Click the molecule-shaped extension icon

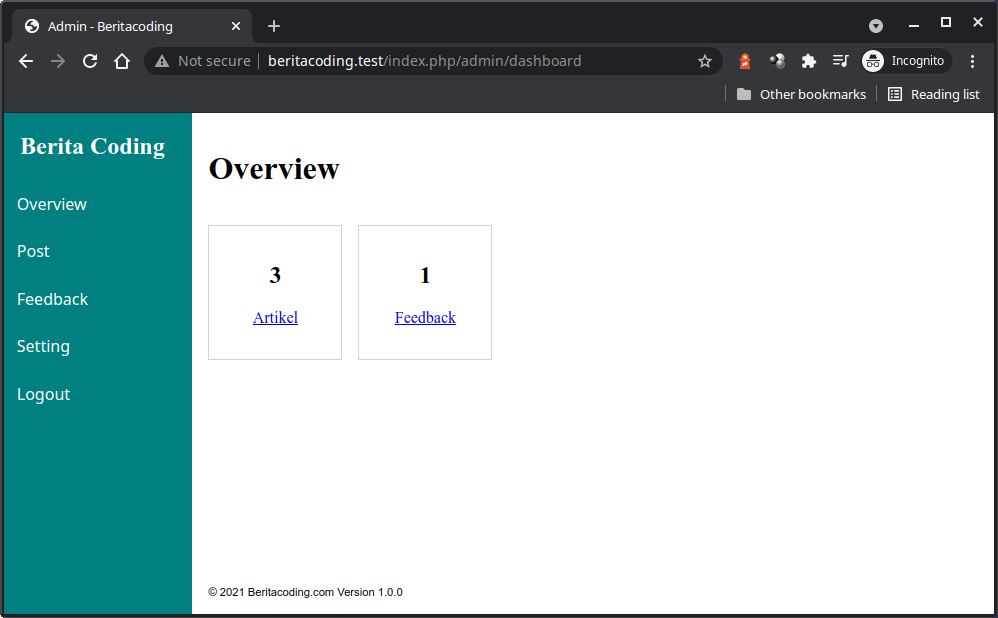[x=777, y=61]
